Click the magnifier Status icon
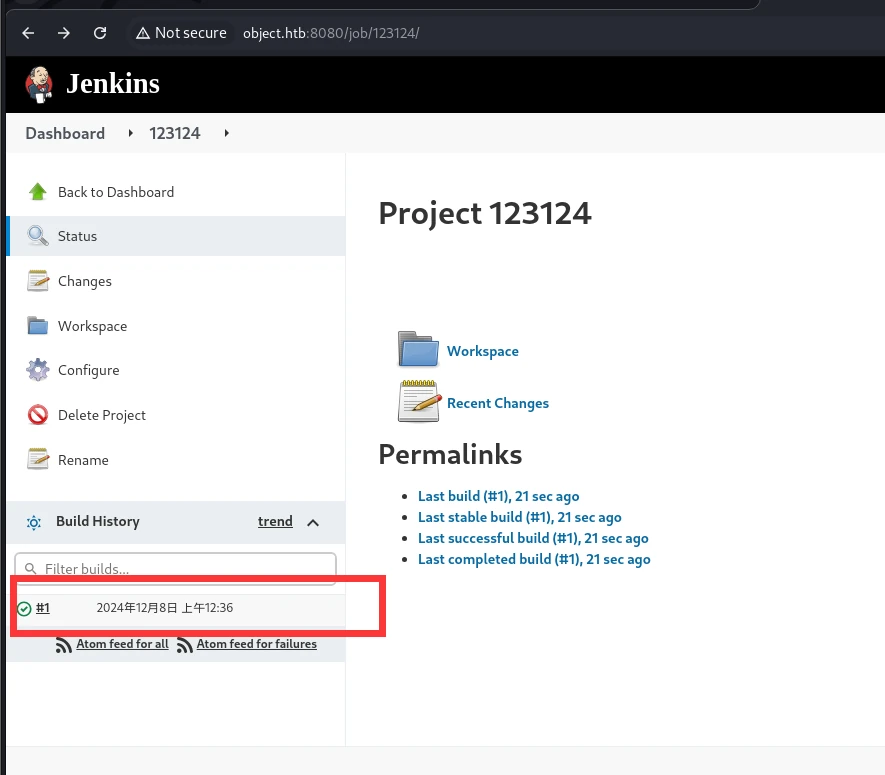 38,236
